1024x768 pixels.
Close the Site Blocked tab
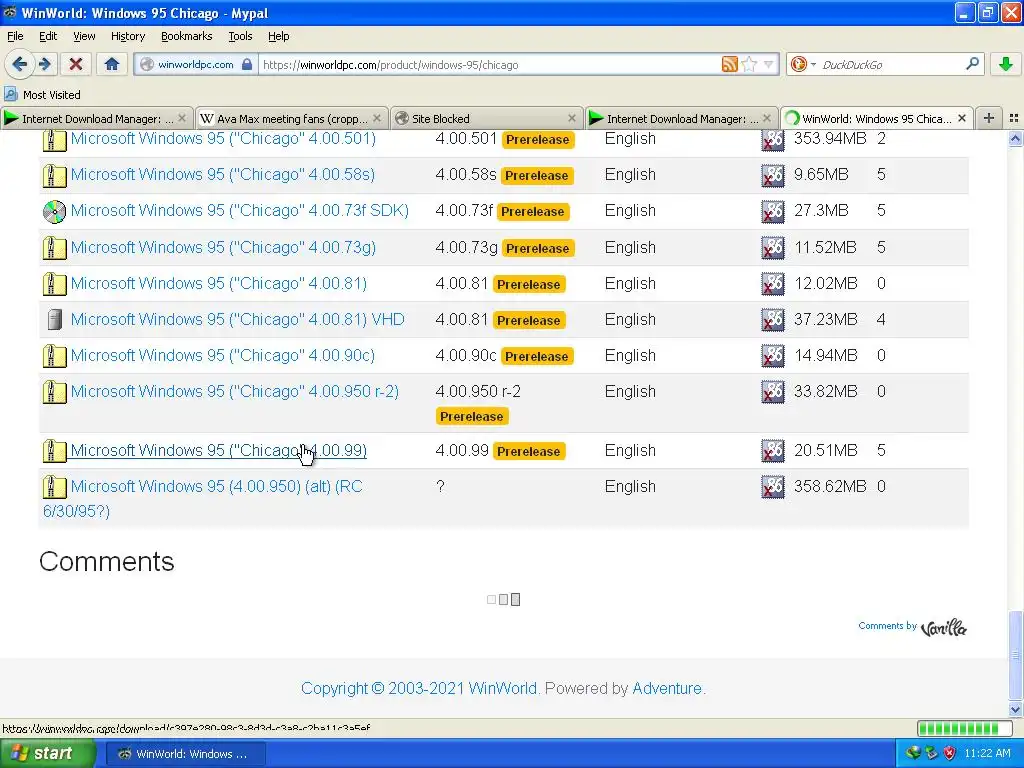(x=571, y=118)
